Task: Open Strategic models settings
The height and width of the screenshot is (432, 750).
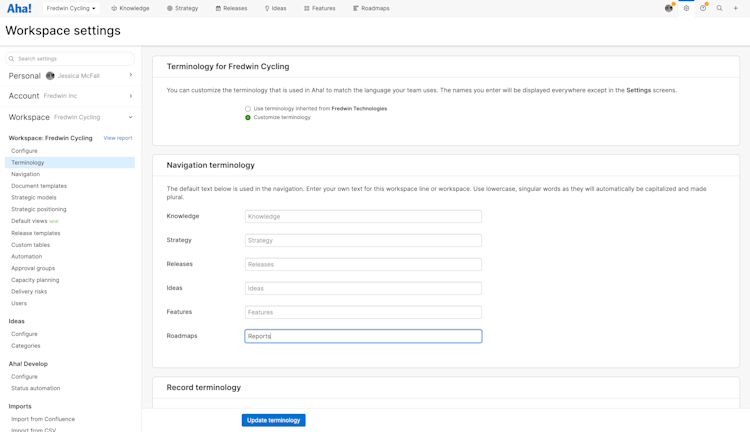Action: 34,197
